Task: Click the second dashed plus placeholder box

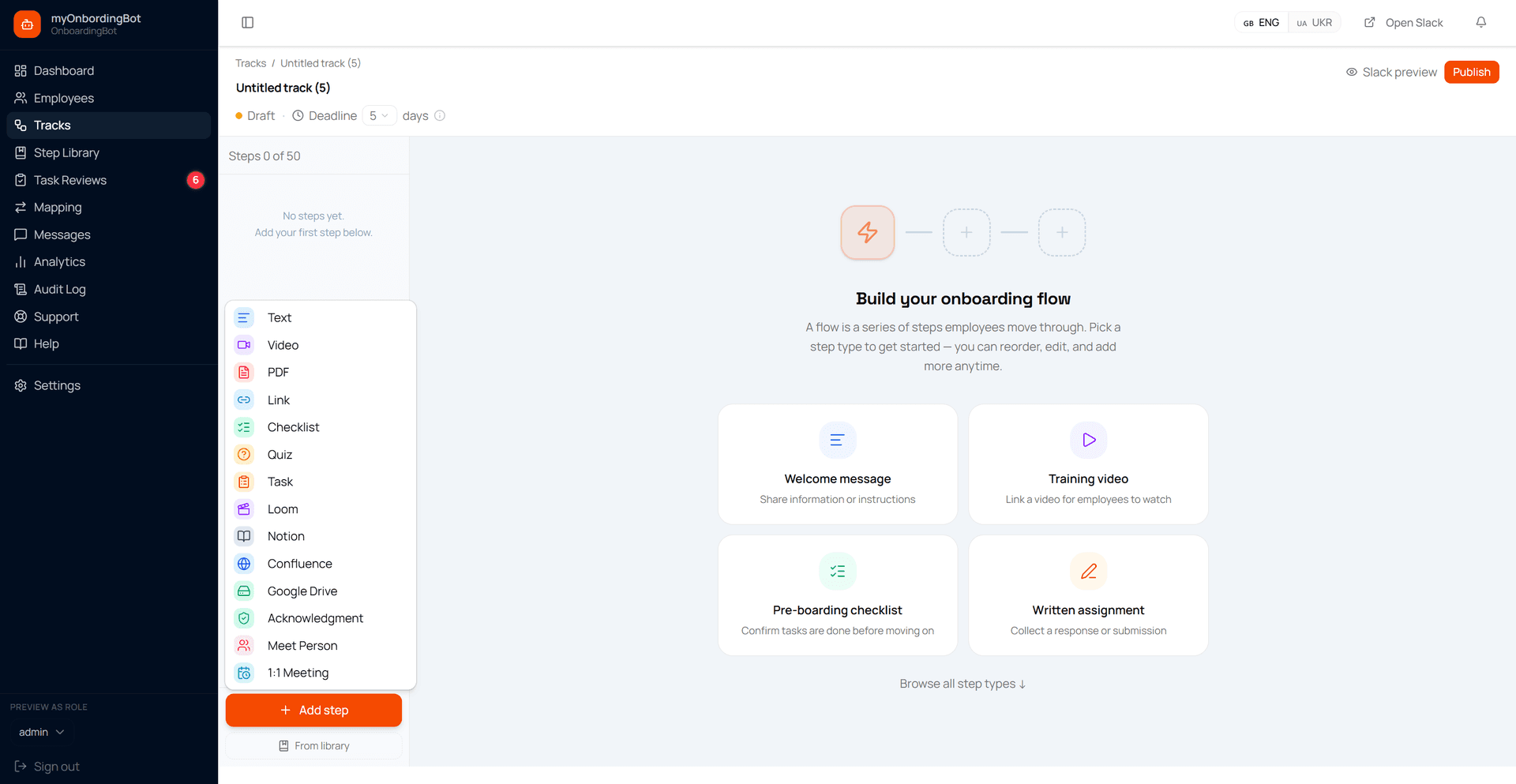Action: (1062, 232)
